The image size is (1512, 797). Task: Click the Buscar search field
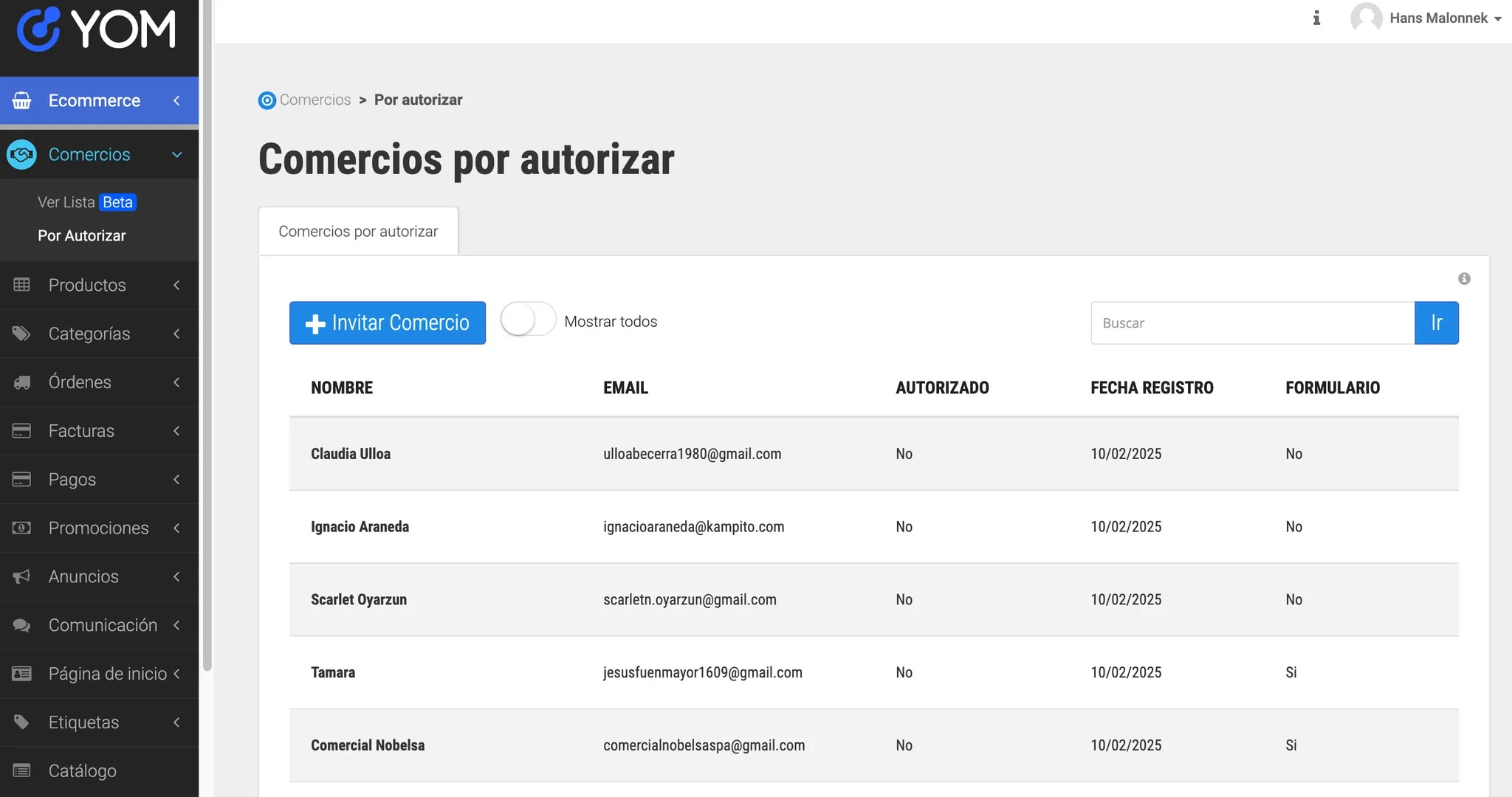tap(1252, 322)
